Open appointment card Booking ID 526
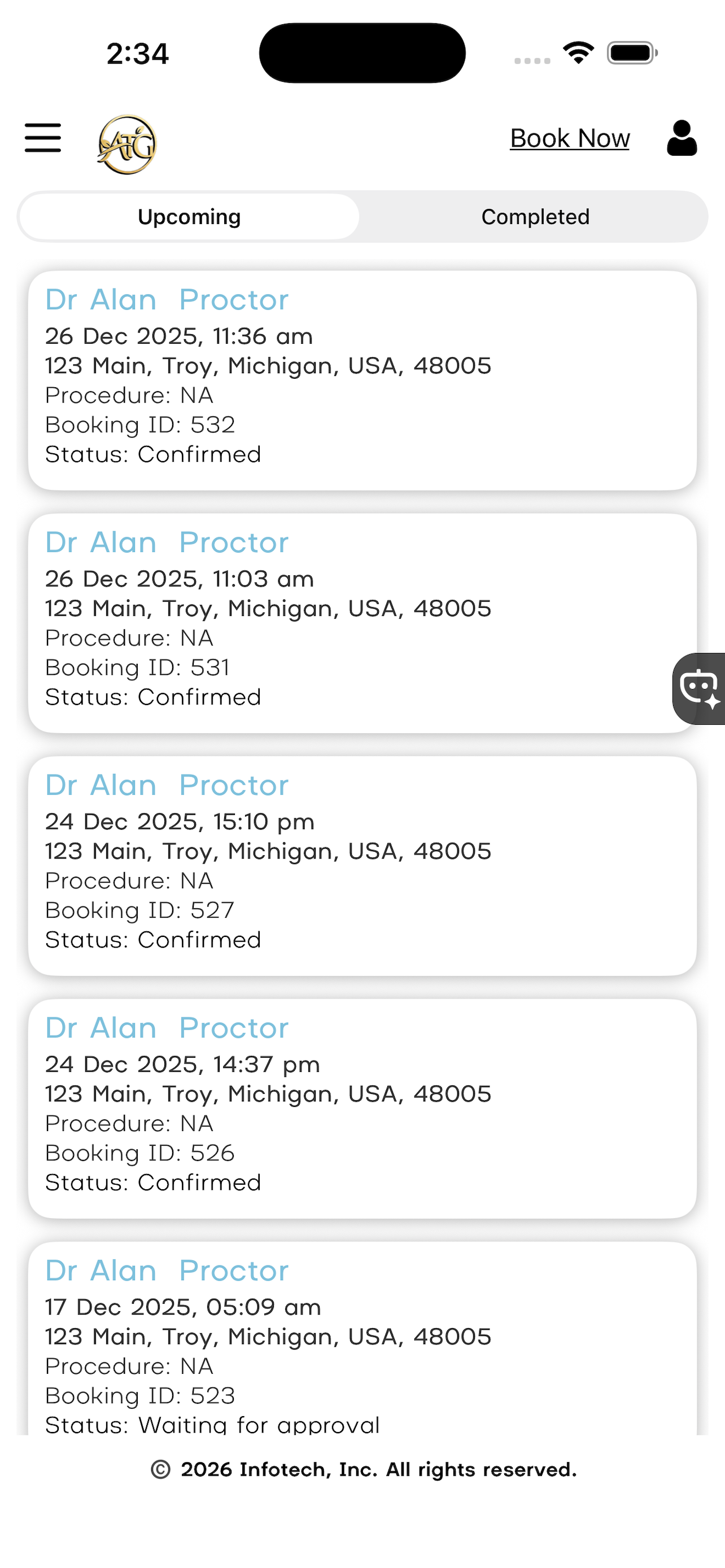This screenshot has height=1568, width=725. [x=362, y=1109]
